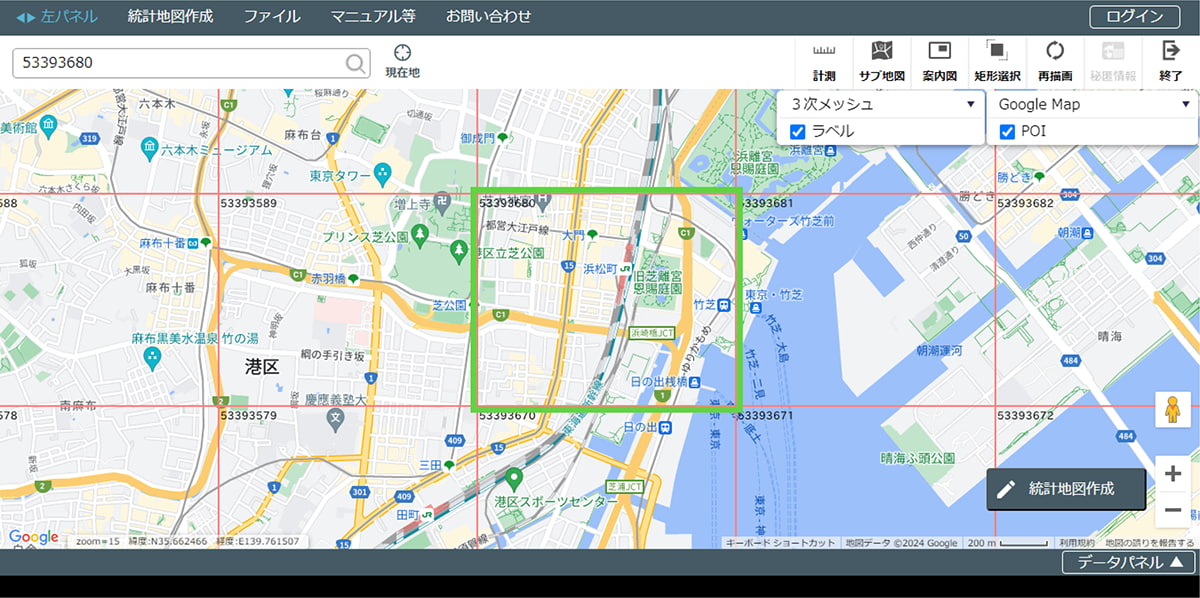
Task: Click the 港区 ward label on the map
Action: (x=262, y=367)
